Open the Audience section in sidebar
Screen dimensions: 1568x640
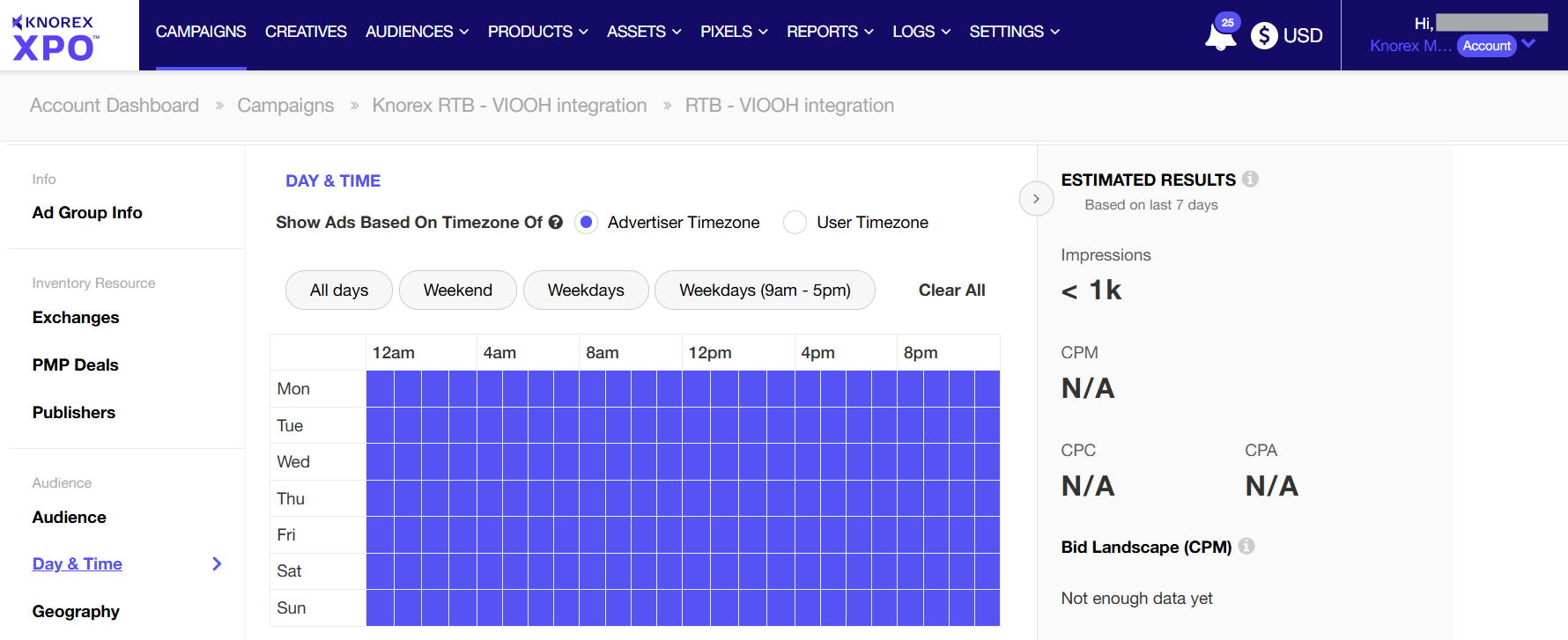[69, 517]
